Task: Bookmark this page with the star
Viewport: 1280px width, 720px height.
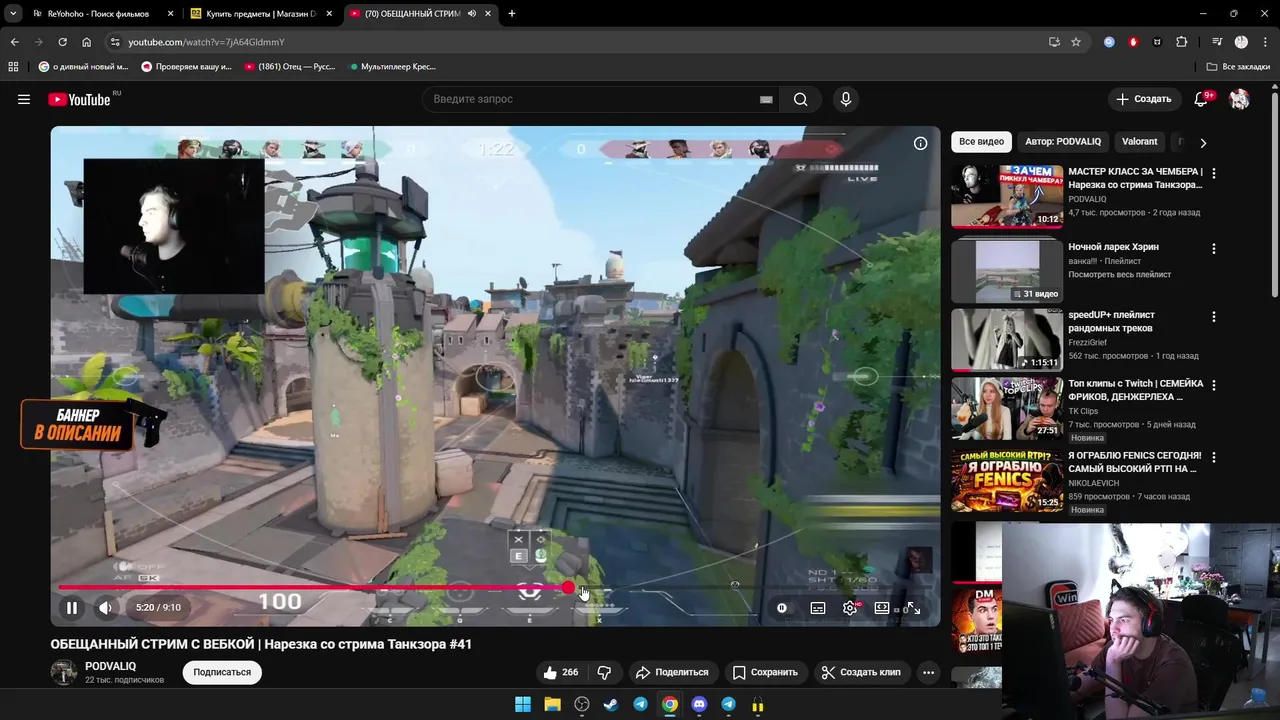Action: (x=1076, y=42)
